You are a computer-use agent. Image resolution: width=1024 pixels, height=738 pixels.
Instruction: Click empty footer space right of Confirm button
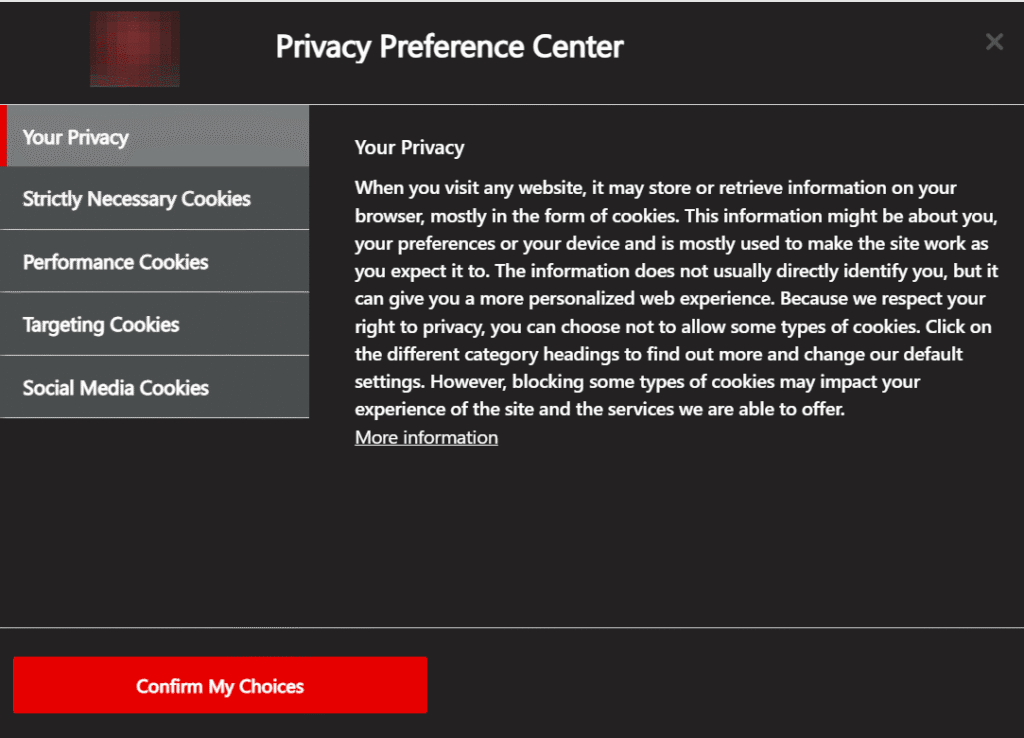[720, 685]
